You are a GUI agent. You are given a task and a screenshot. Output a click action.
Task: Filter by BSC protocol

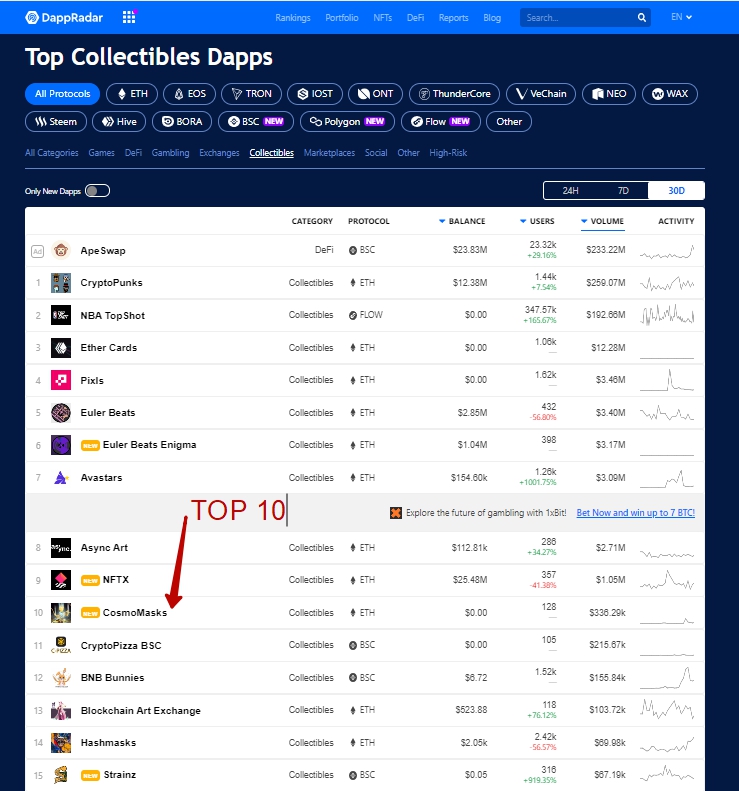tap(256, 122)
